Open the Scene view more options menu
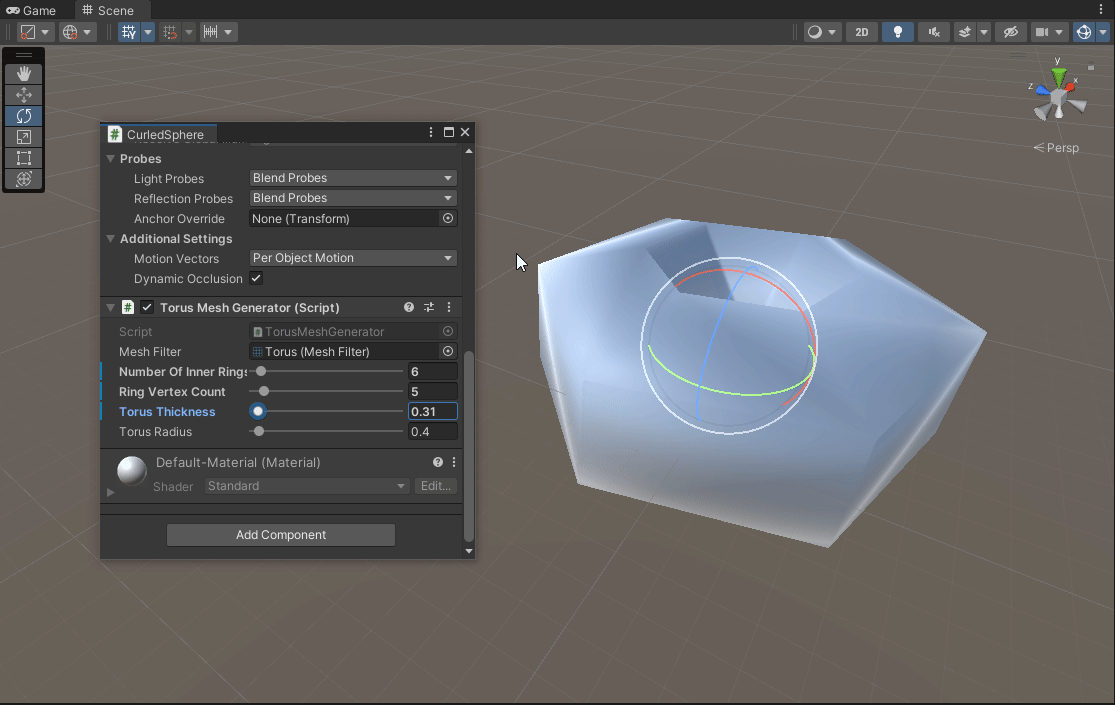 [1101, 9]
